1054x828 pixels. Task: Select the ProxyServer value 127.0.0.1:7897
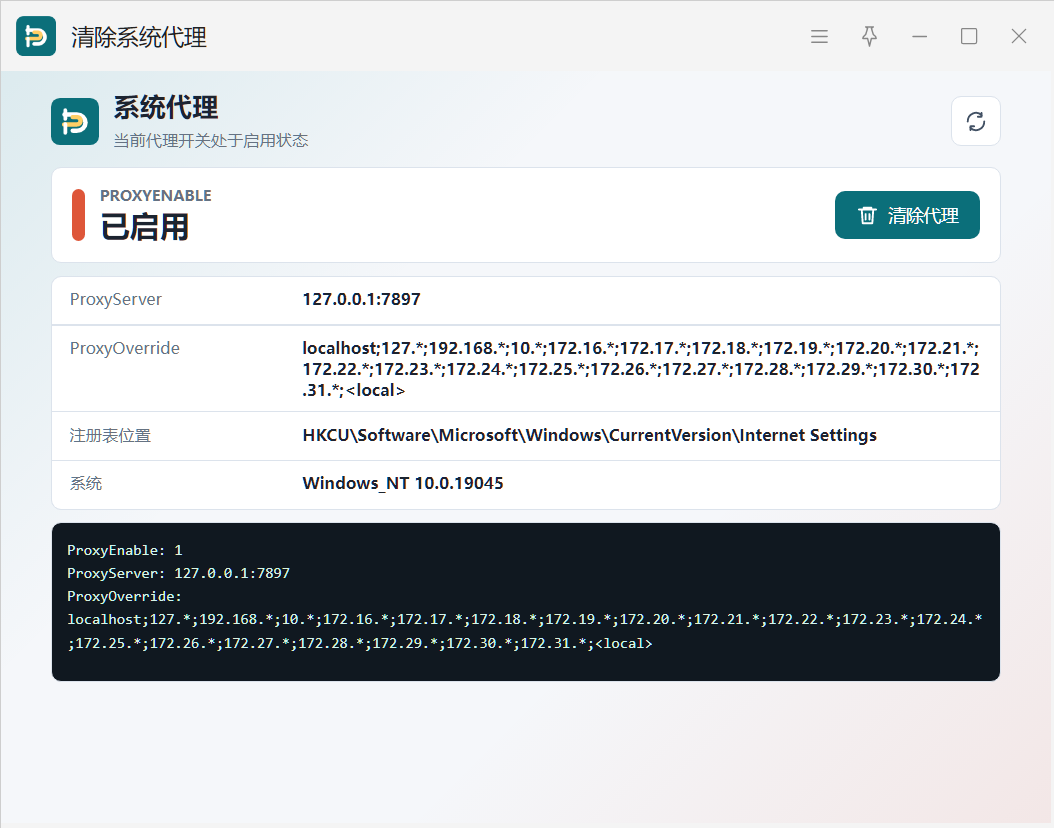[361, 299]
